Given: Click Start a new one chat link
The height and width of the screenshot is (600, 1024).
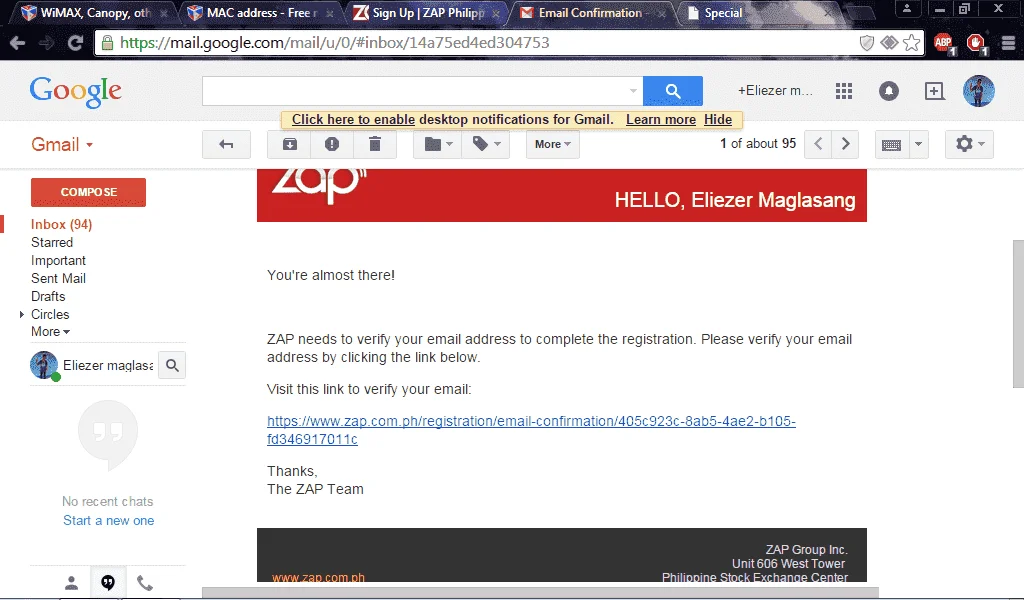Looking at the screenshot, I should (108, 520).
